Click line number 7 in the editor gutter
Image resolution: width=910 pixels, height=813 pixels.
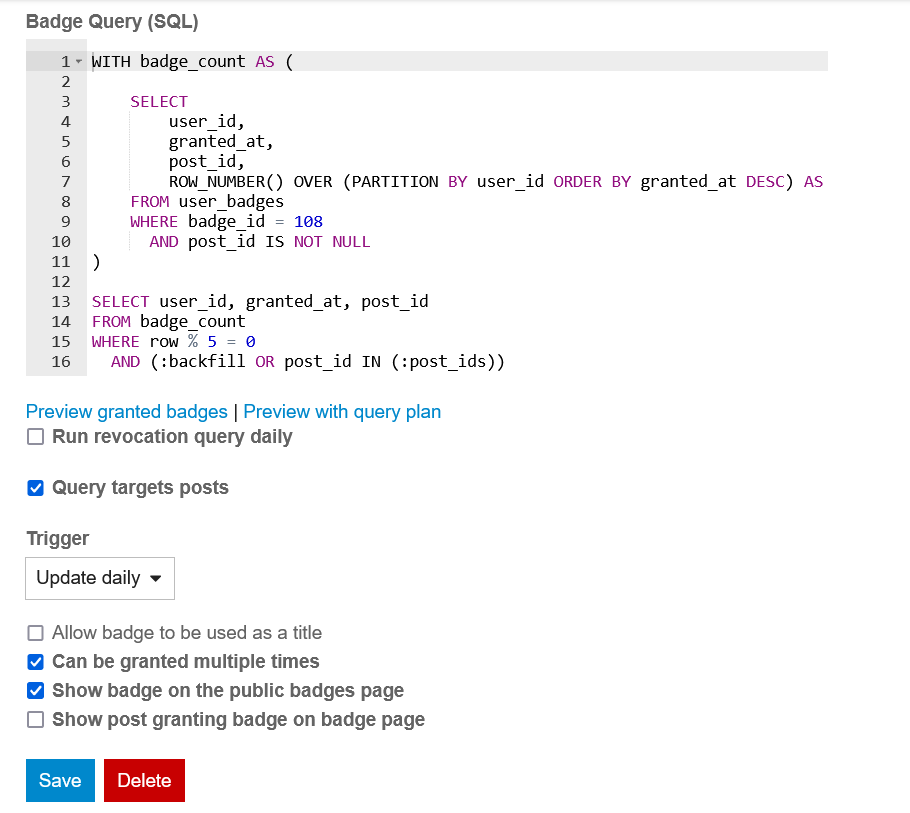pyautogui.click(x=66, y=182)
